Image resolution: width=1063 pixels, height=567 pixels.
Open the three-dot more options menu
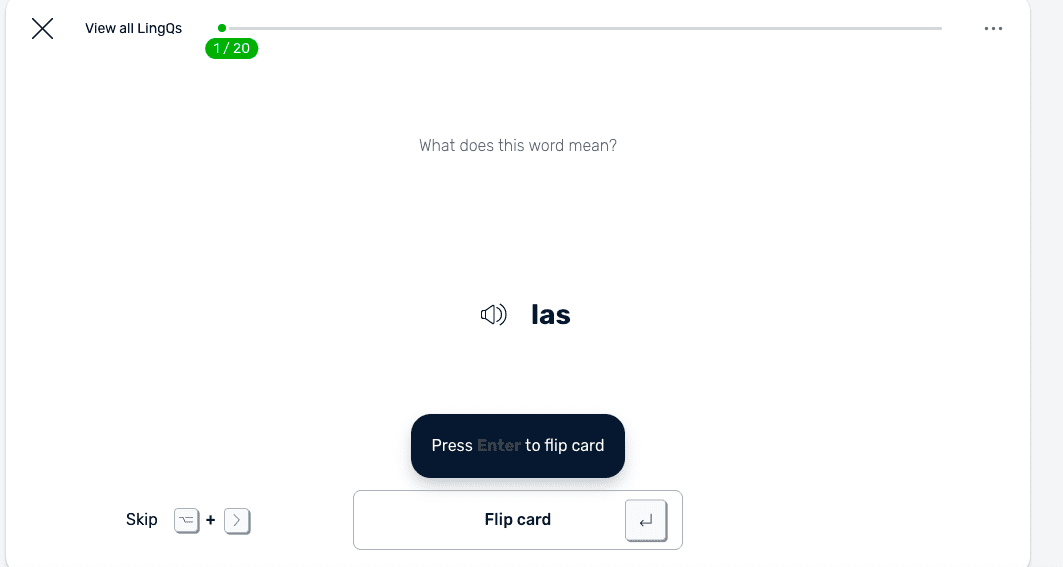click(992, 29)
